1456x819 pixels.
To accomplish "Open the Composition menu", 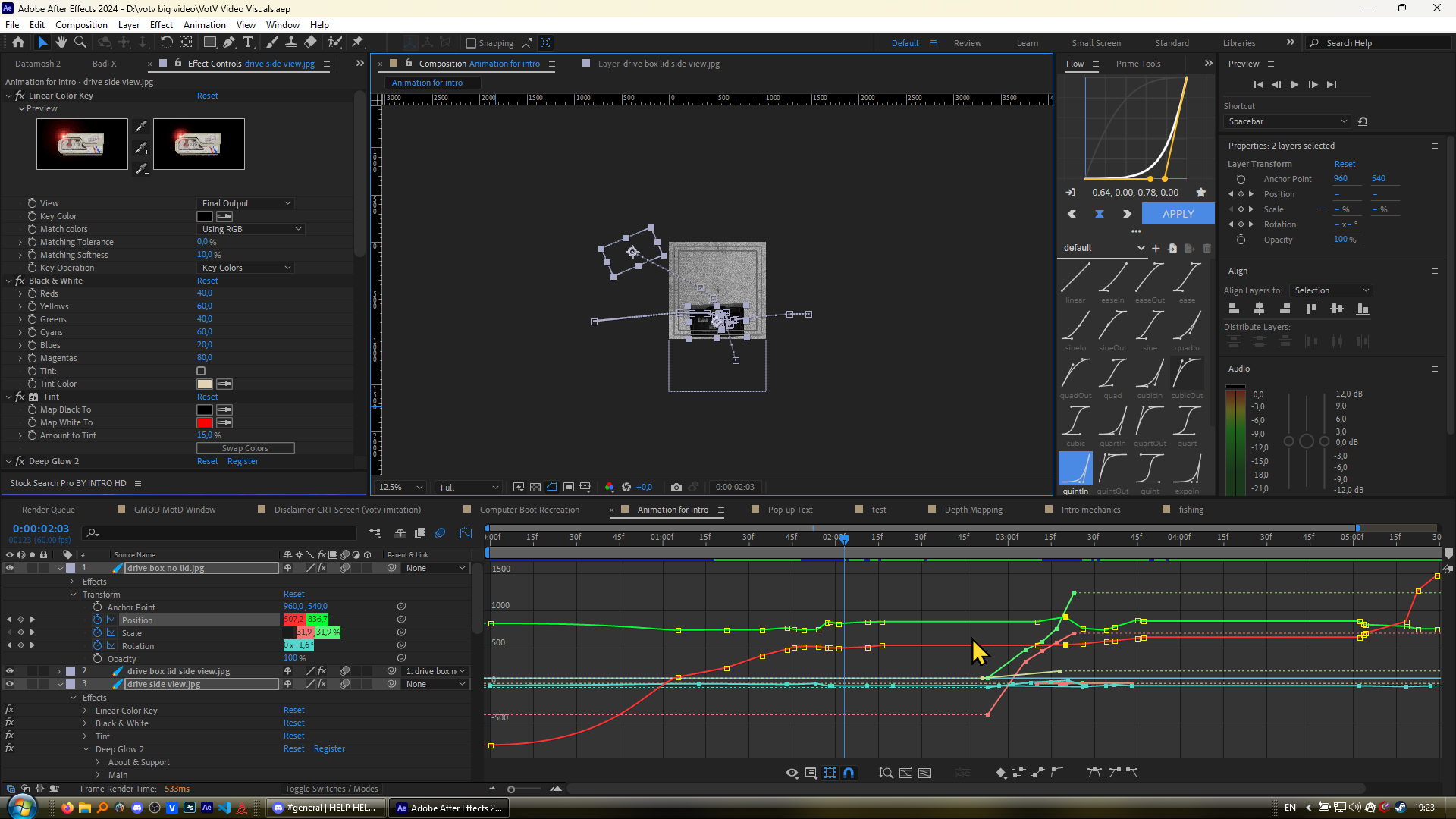I will click(81, 24).
